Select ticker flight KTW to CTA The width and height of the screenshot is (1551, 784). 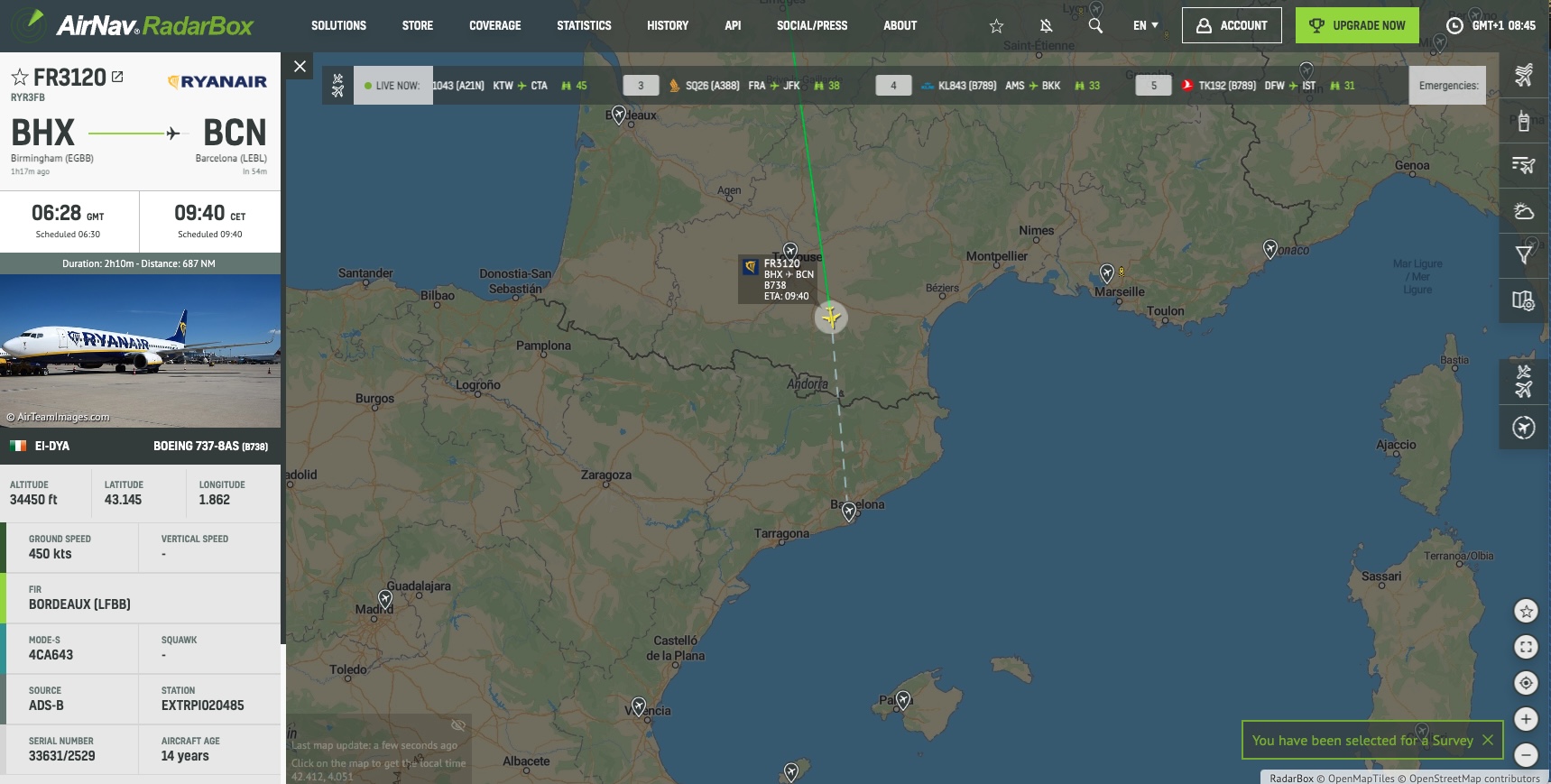point(510,86)
